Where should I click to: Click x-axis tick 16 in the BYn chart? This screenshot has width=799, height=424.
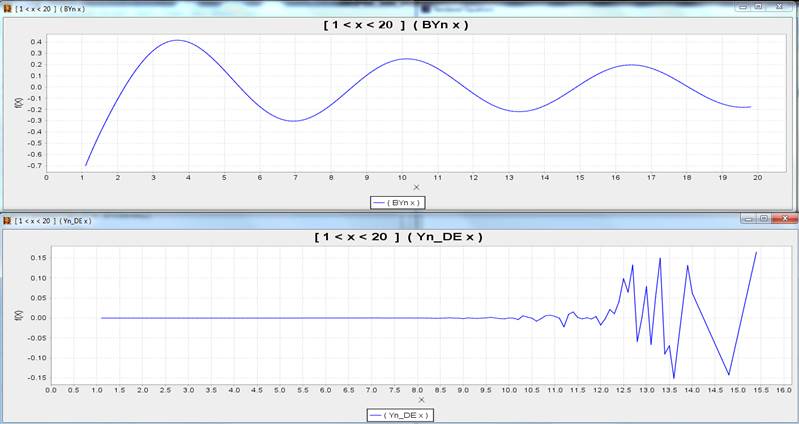coord(616,178)
